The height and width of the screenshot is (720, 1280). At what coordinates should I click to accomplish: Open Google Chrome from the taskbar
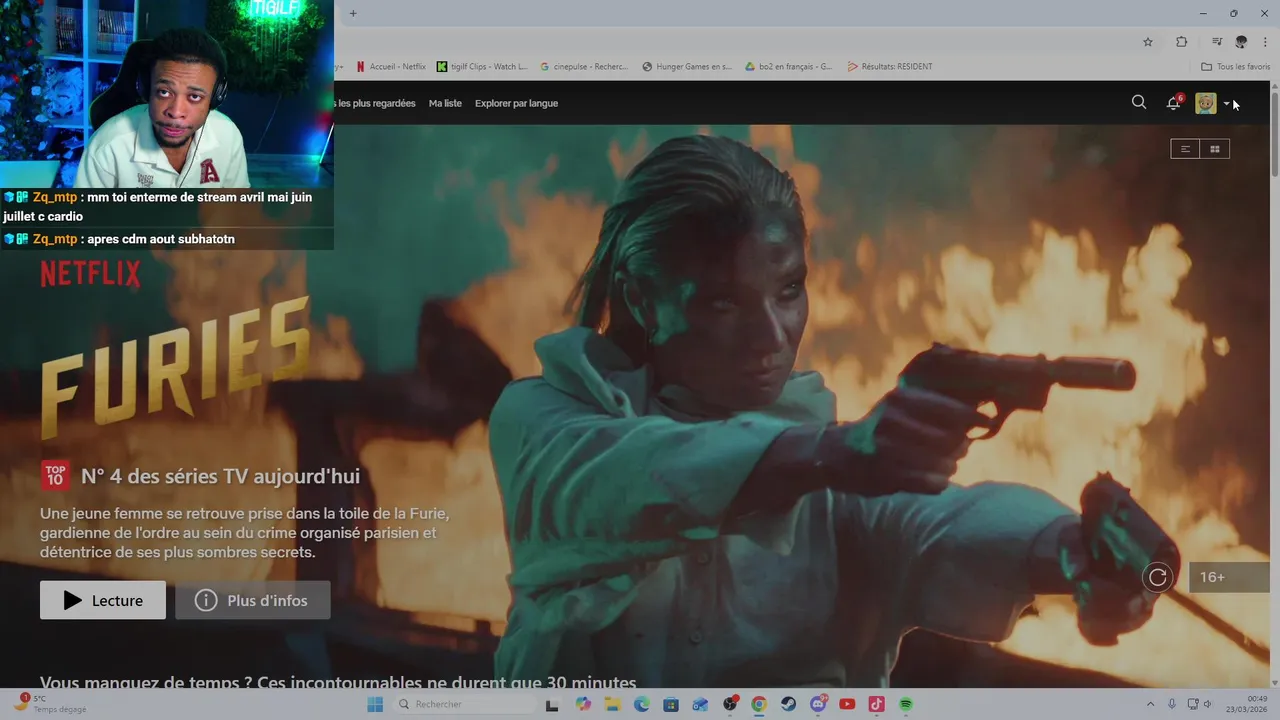[759, 704]
